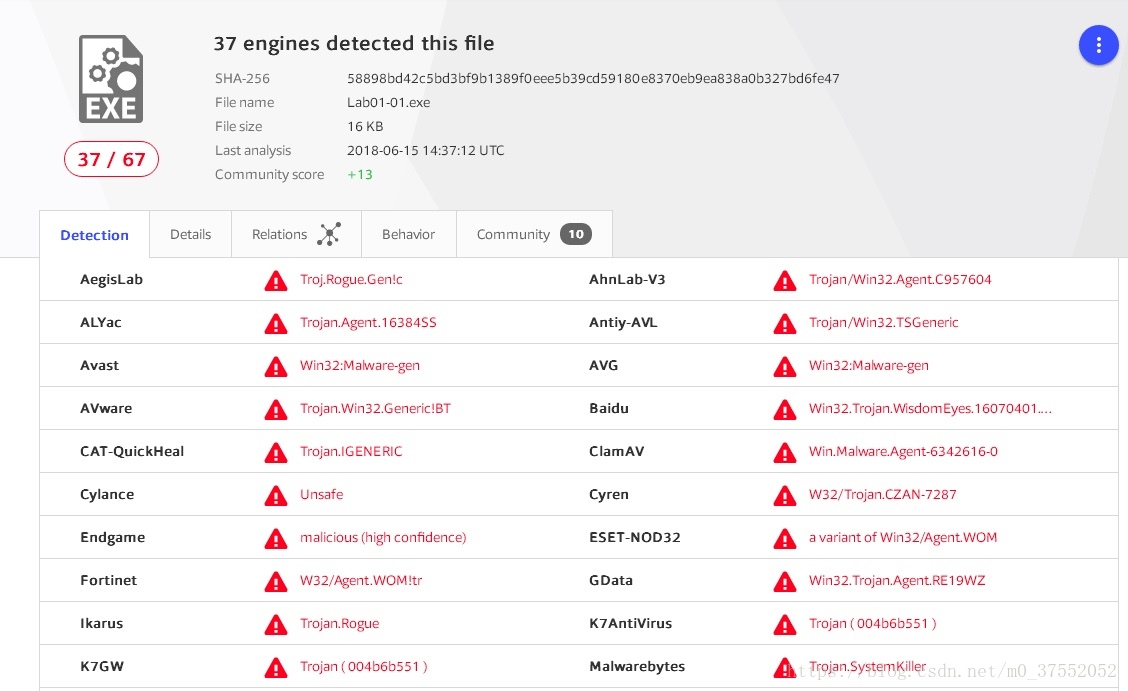Click the warning icon for AVG

785,367
